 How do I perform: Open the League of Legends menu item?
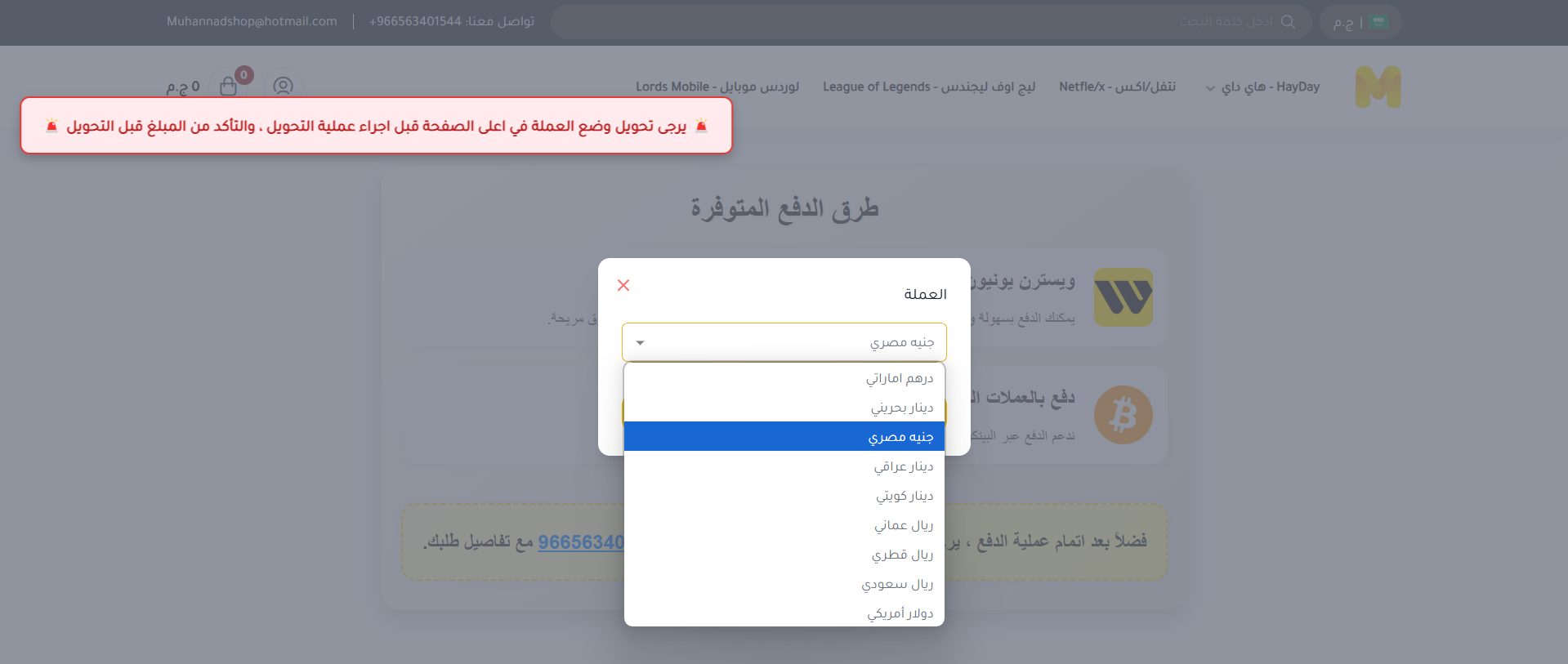click(x=928, y=87)
